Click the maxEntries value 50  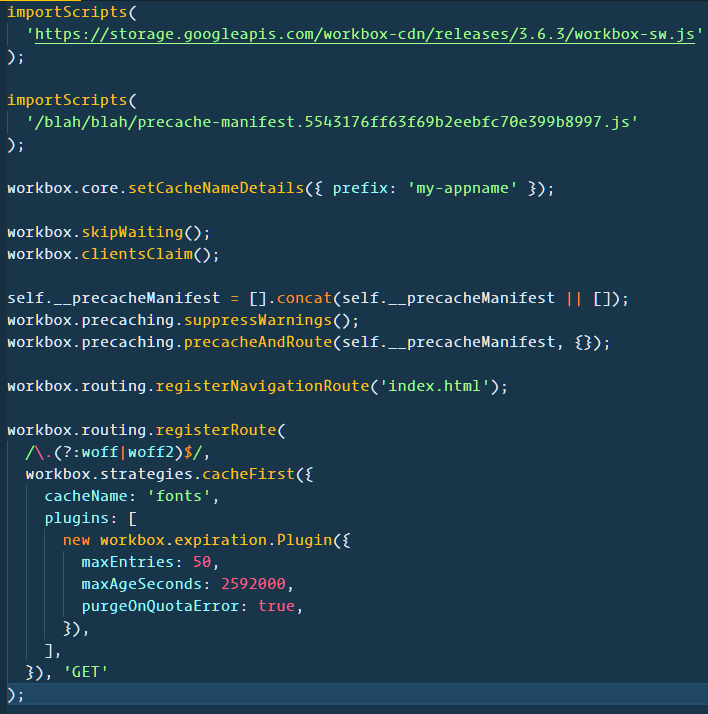202,562
